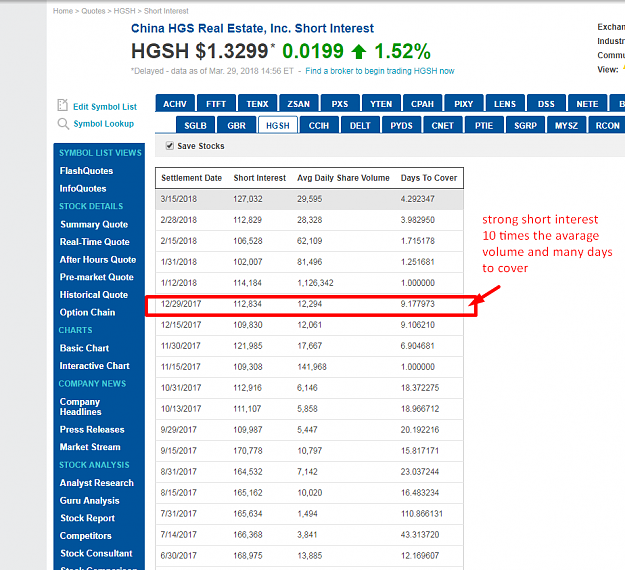The width and height of the screenshot is (625, 570).
Task: Switch to the FTFT symbol tab
Action: tap(216, 104)
